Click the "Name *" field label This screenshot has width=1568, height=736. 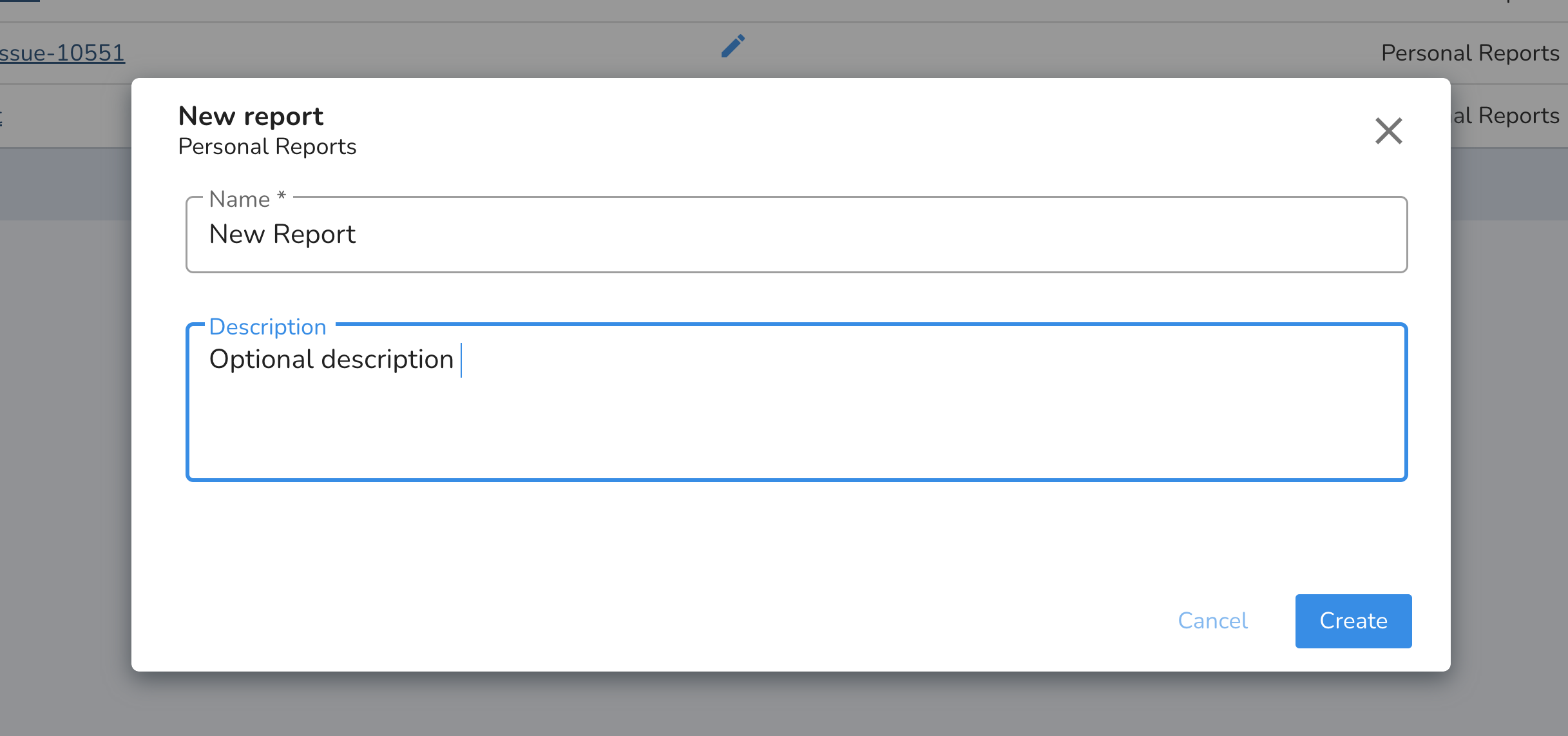pyautogui.click(x=247, y=199)
